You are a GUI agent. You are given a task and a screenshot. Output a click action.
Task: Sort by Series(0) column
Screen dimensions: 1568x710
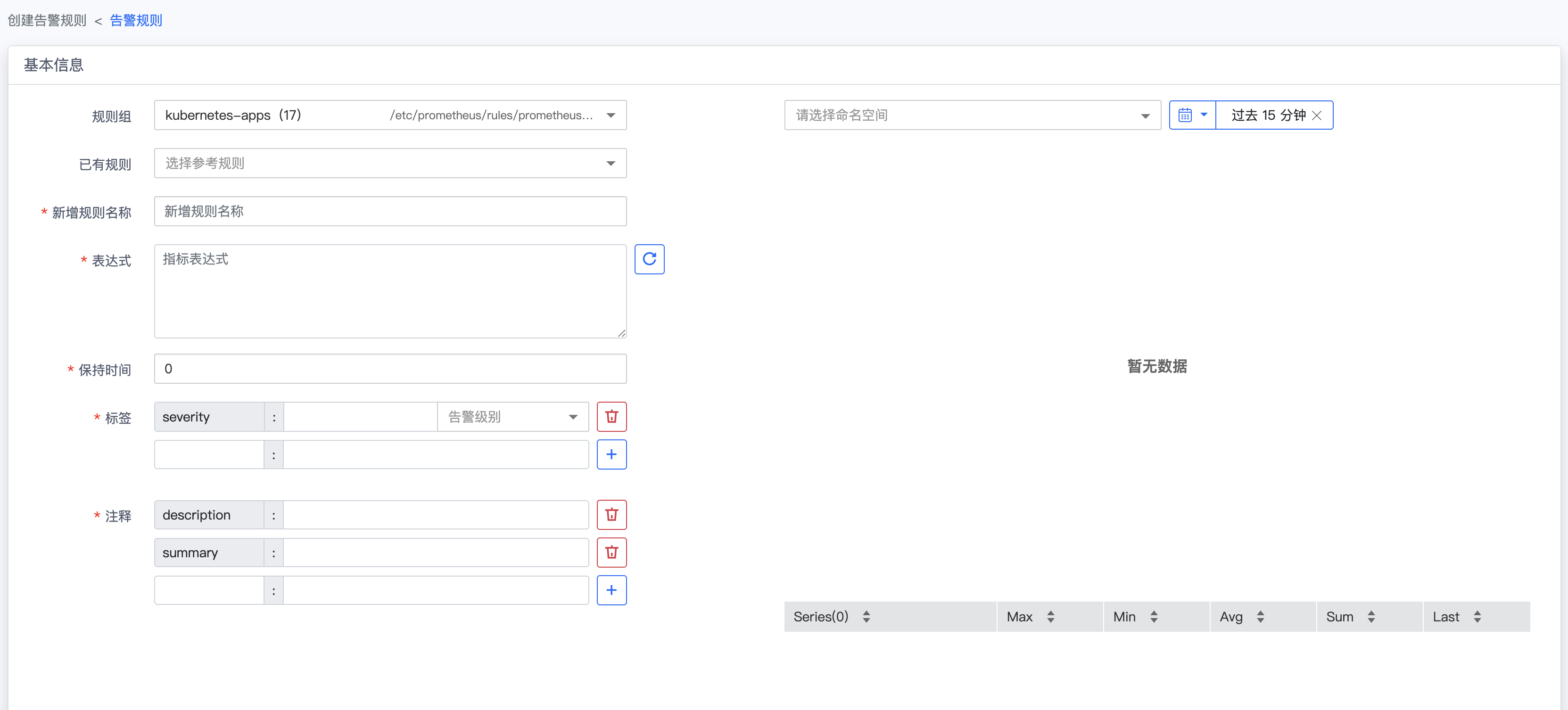pyautogui.click(x=866, y=617)
